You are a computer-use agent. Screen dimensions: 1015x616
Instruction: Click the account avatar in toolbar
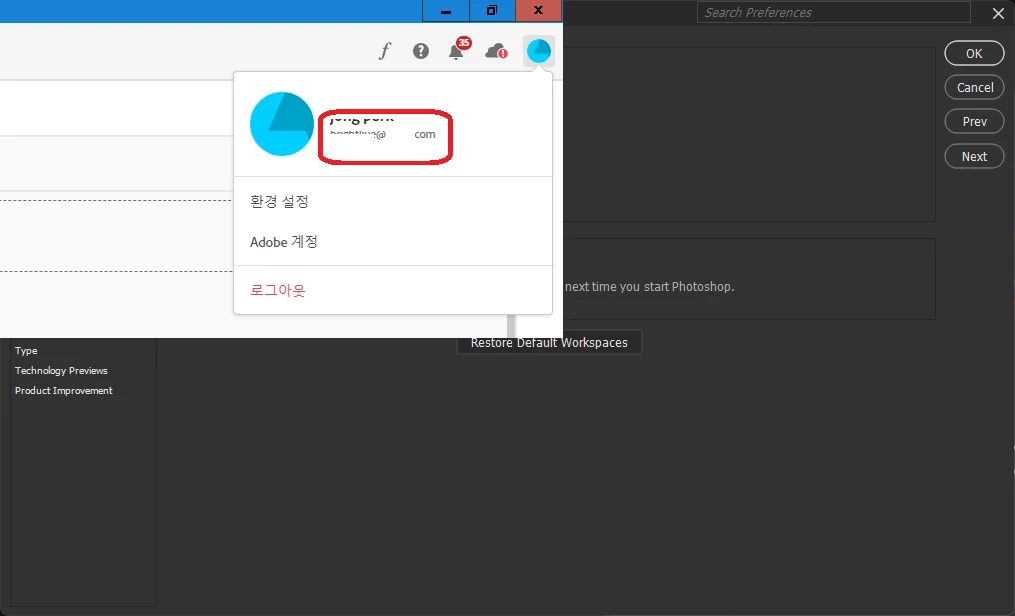[539, 50]
